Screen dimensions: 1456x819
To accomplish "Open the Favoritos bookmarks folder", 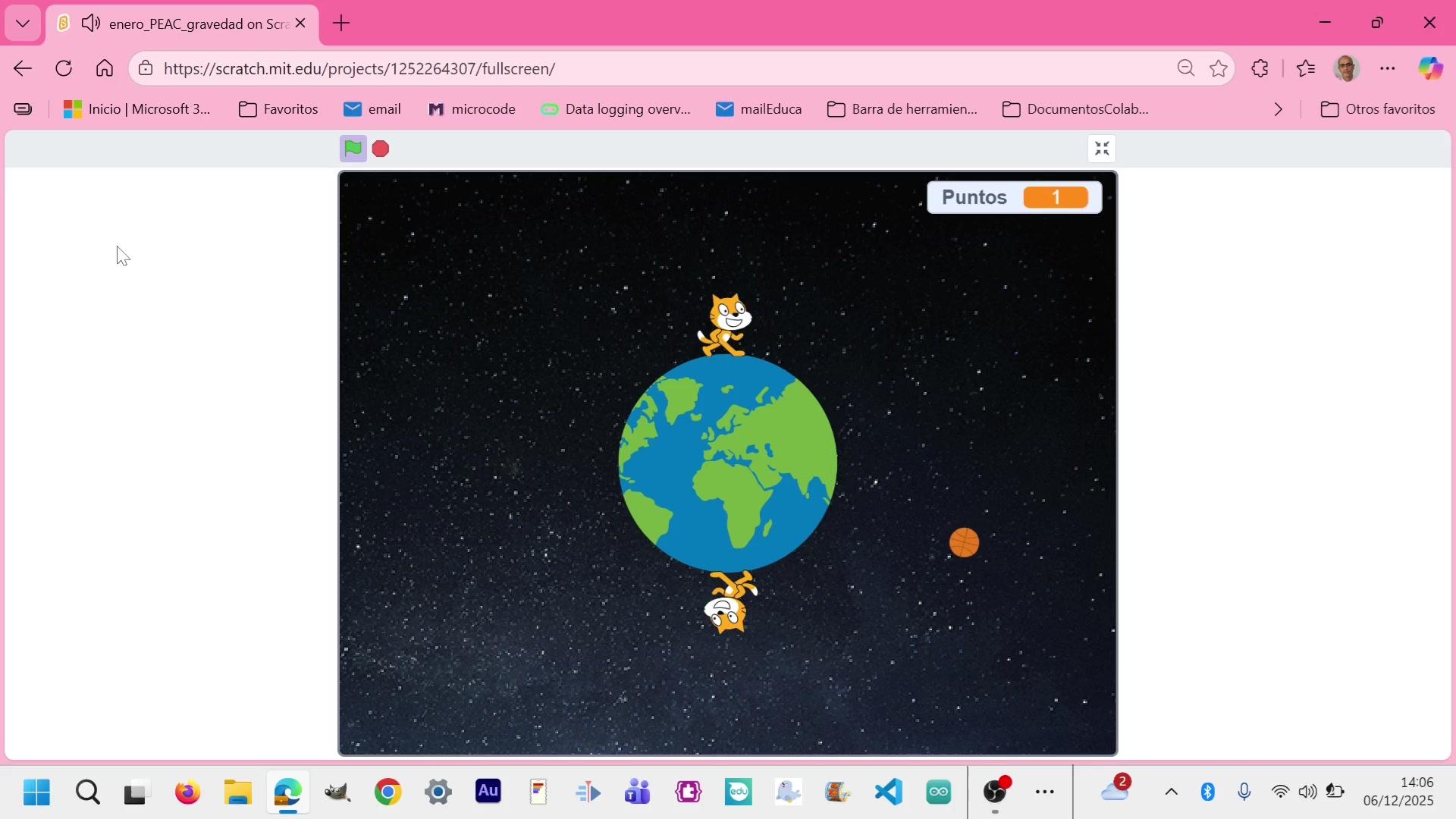I will pyautogui.click(x=278, y=109).
